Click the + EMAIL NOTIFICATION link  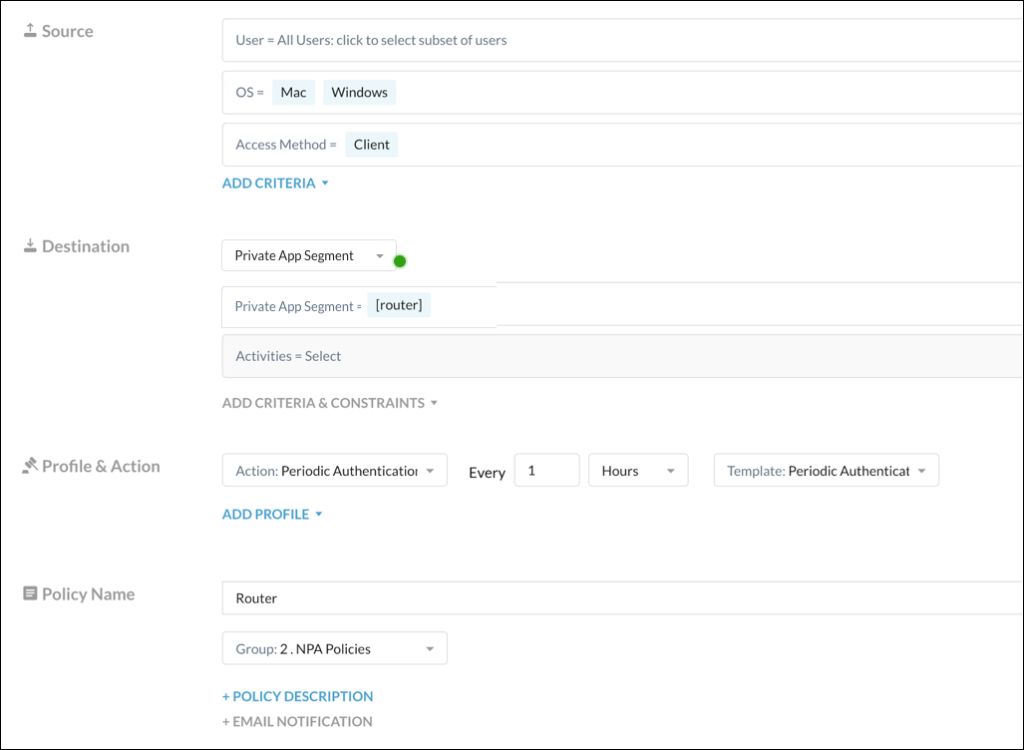click(297, 721)
